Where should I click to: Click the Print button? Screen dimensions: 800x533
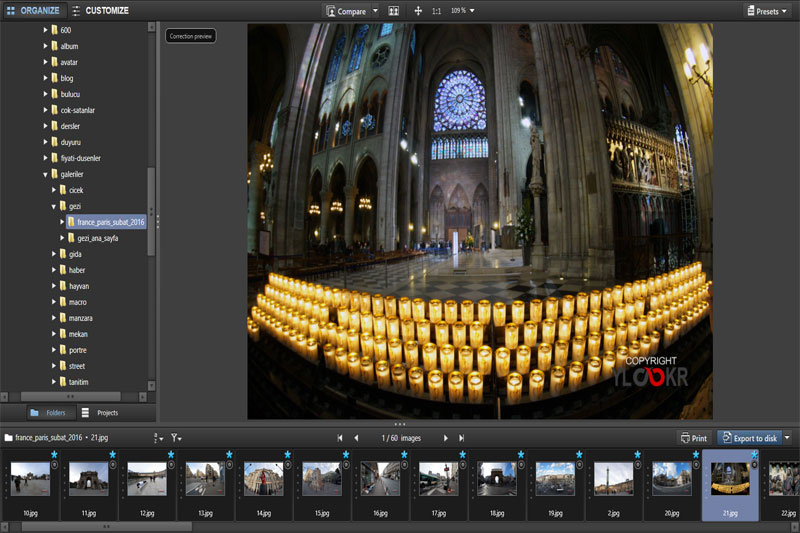[x=694, y=438]
